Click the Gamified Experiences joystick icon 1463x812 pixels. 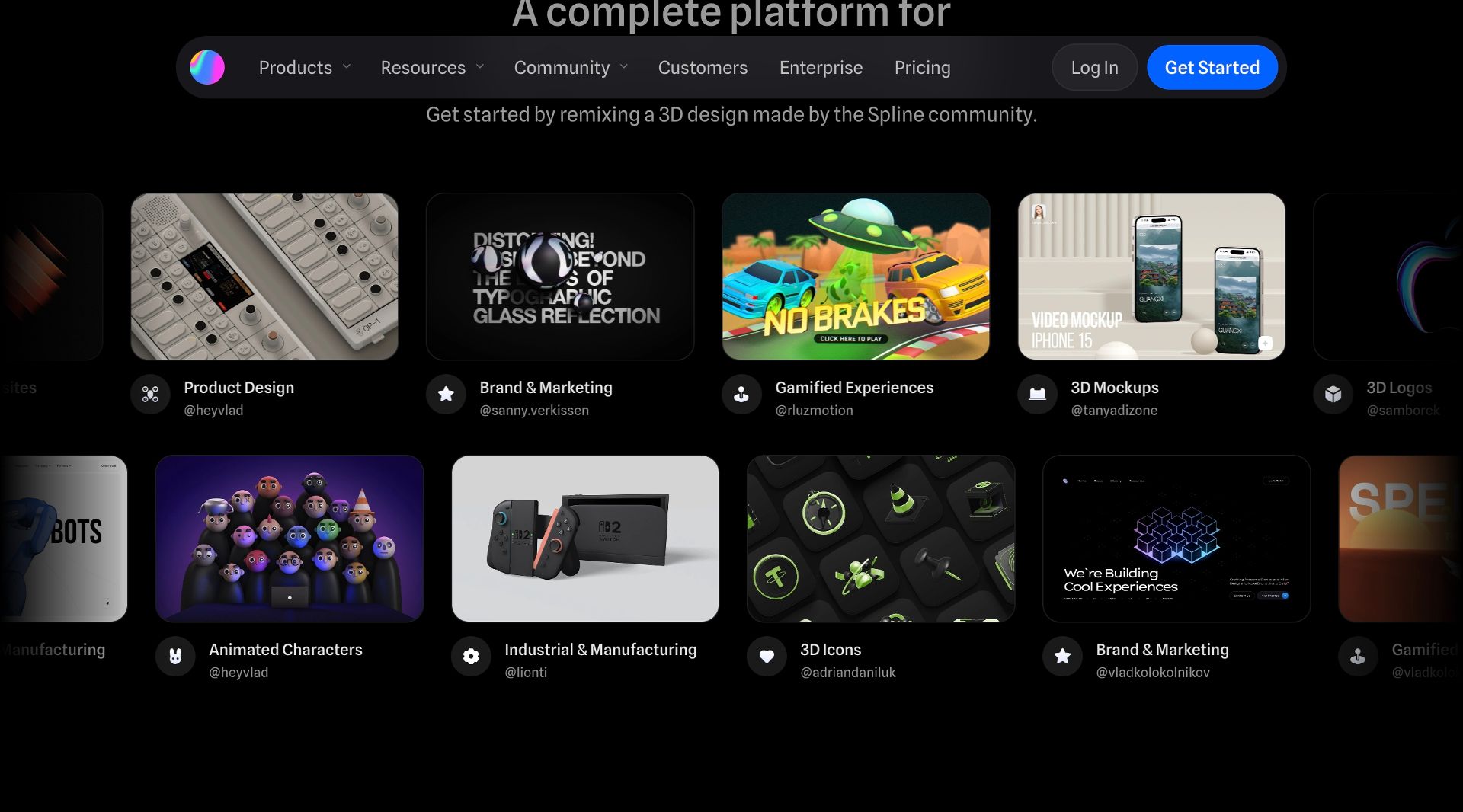point(741,395)
